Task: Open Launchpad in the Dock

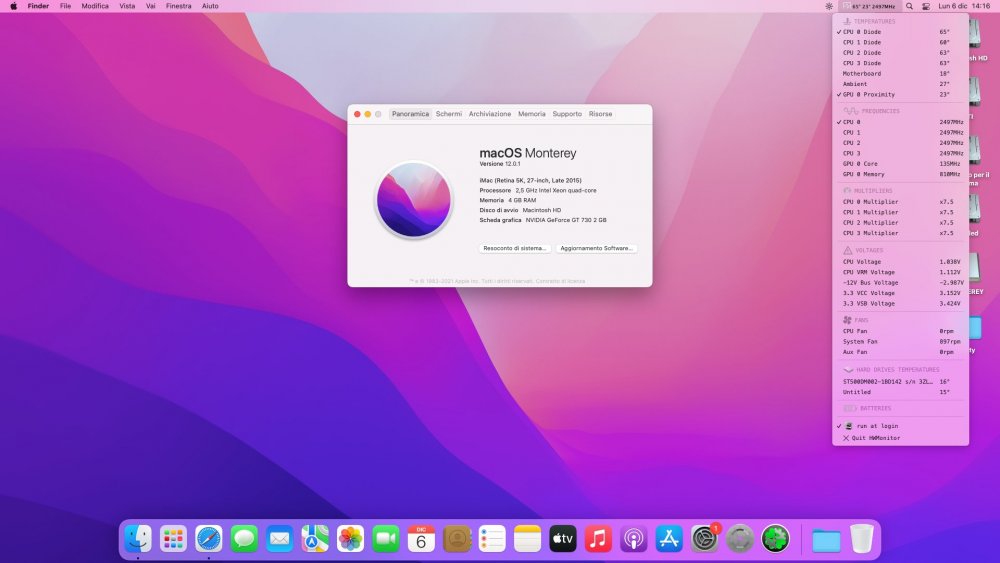Action: point(173,539)
